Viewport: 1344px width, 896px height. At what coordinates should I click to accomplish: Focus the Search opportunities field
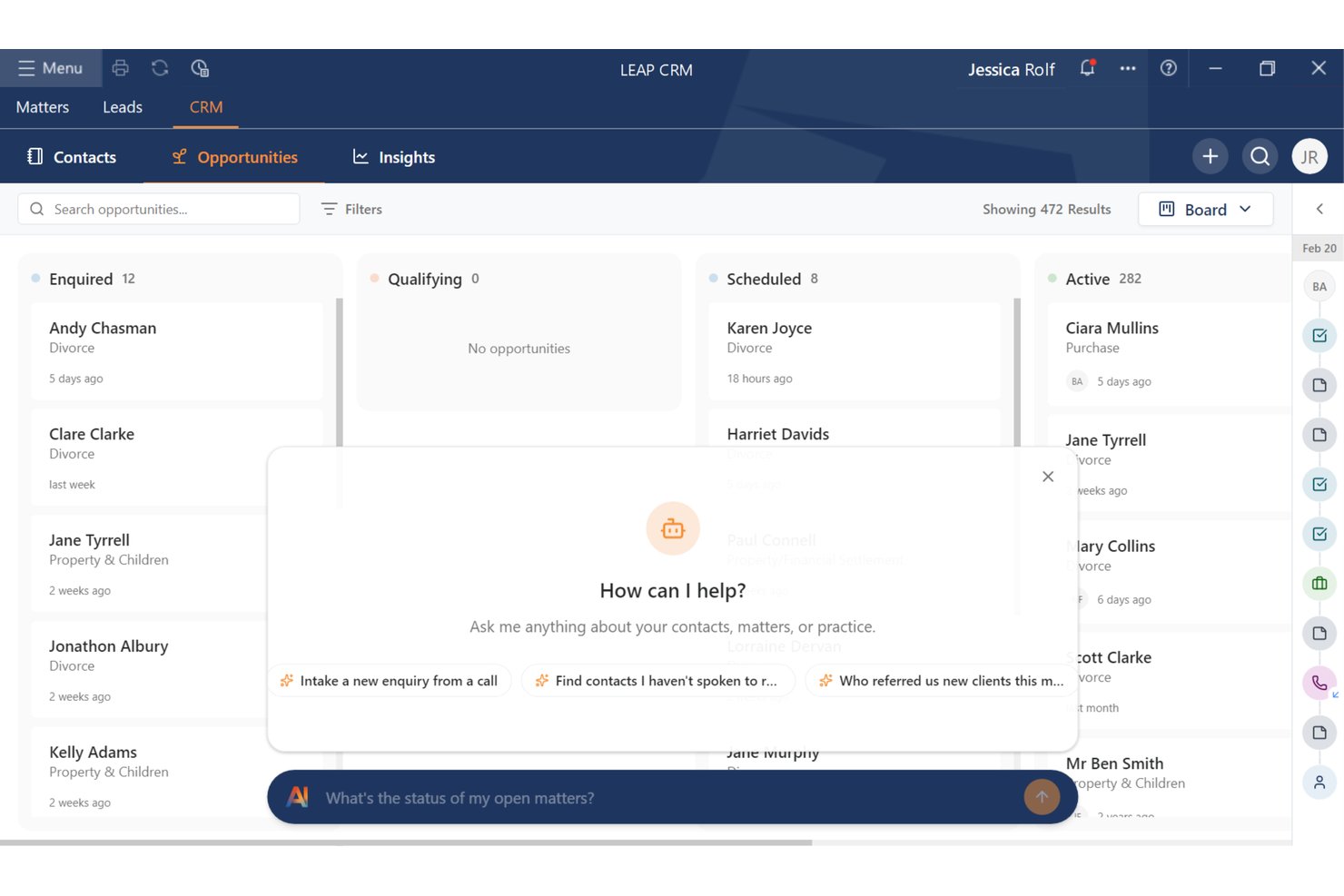tap(159, 209)
